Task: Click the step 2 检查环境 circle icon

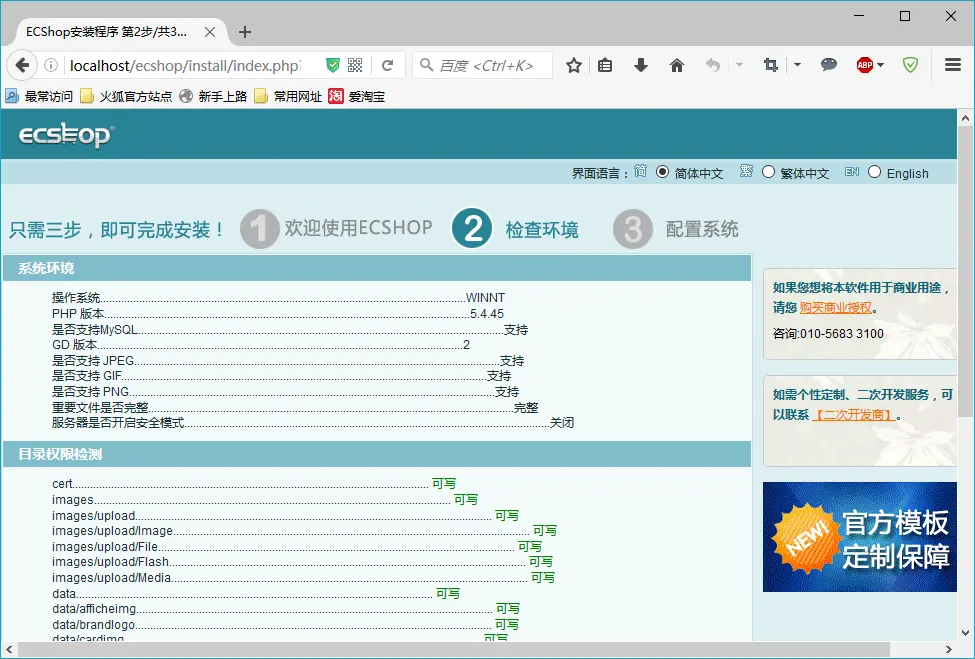Action: pos(471,228)
